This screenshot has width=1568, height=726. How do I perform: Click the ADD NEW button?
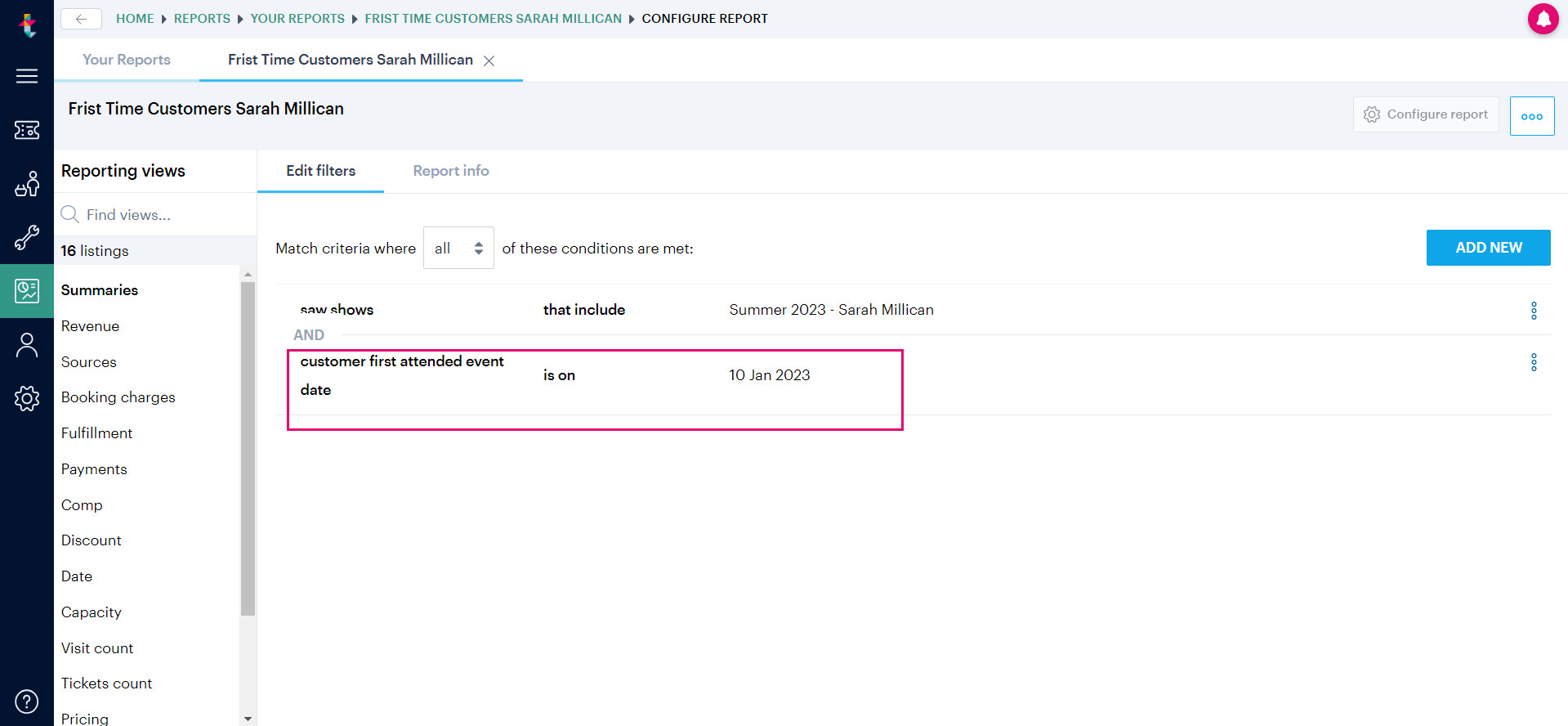(1489, 248)
